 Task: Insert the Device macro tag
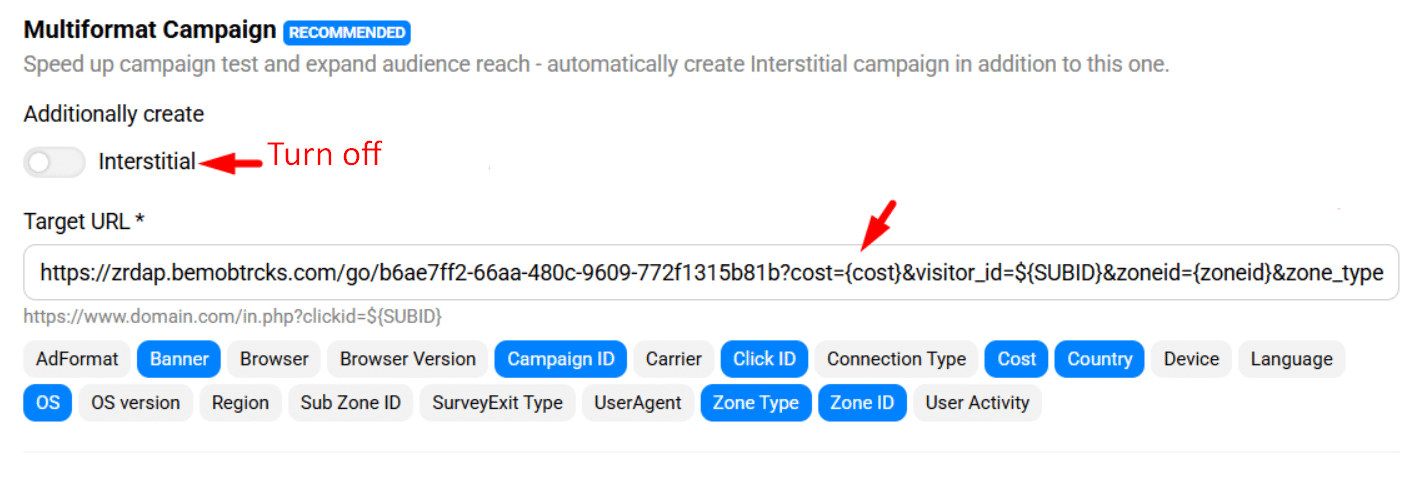tap(1191, 359)
